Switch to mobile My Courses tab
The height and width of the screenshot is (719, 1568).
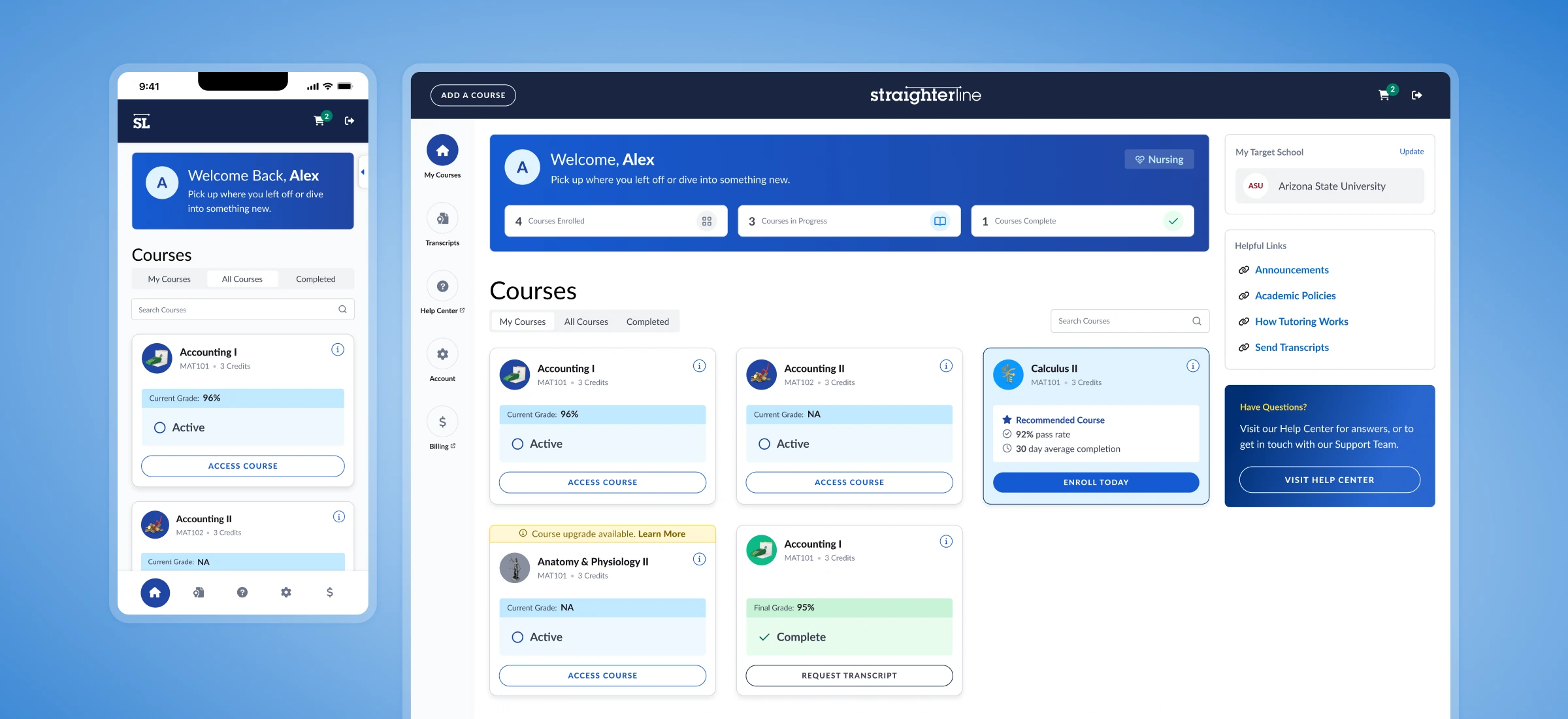tap(169, 279)
